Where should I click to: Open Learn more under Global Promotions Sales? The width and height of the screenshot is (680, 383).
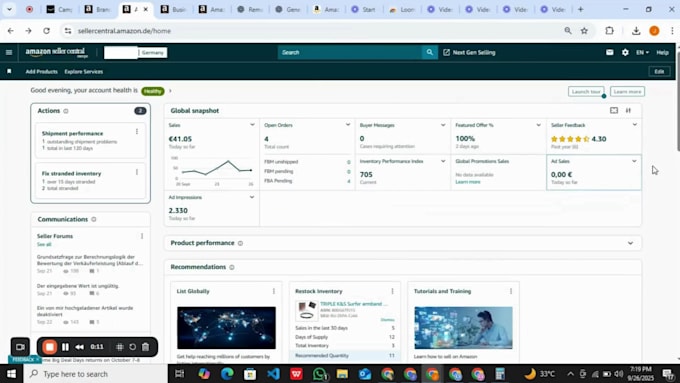point(468,182)
